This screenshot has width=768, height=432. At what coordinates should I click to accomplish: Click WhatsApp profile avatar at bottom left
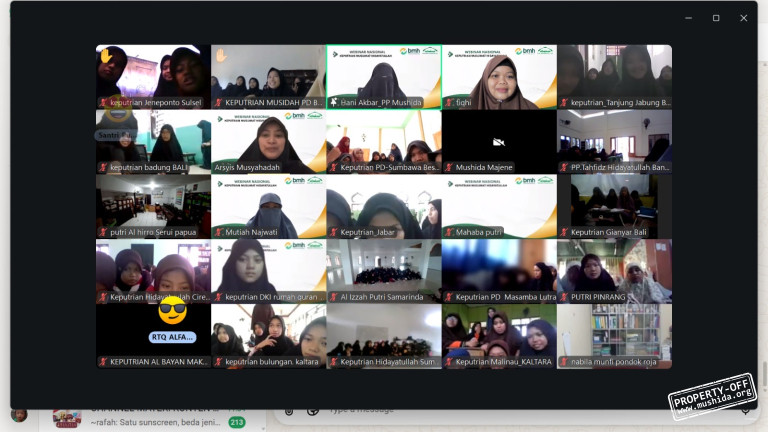click(x=19, y=415)
